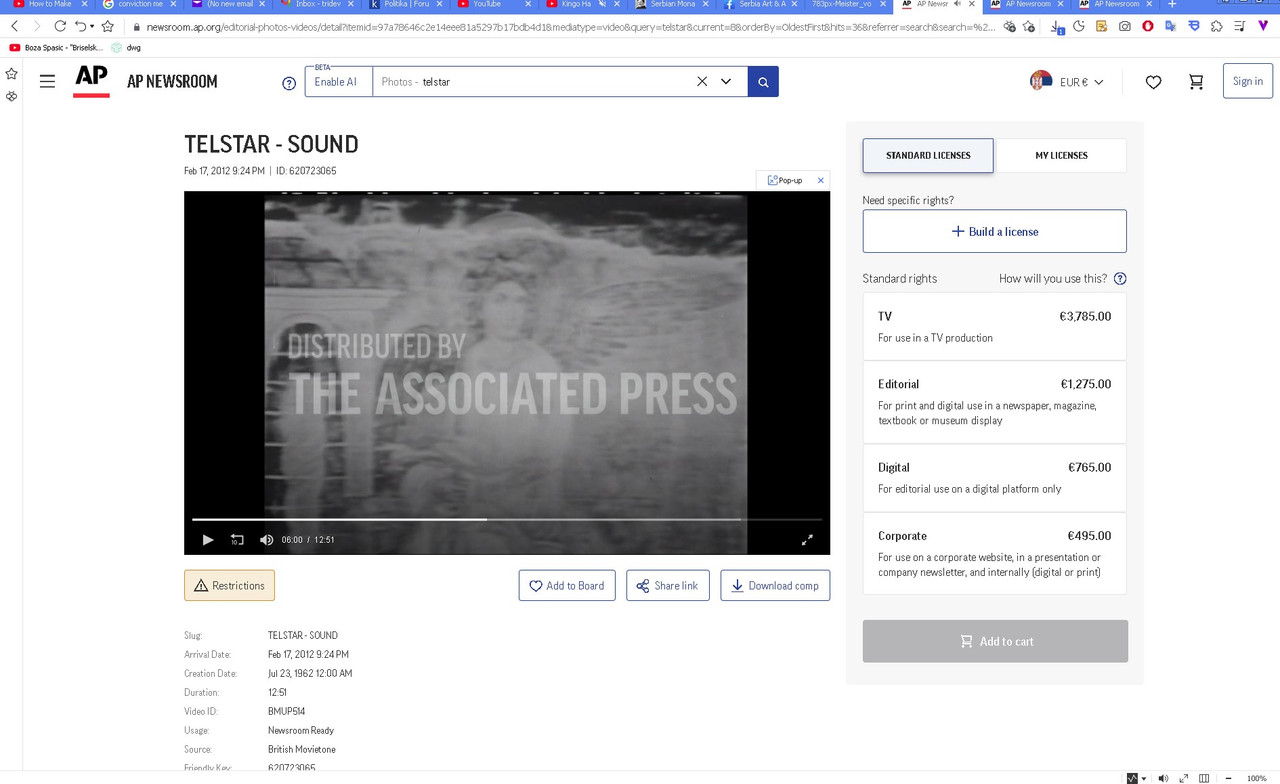Screen dimensions: 1280x784
Task: Open the help question mark beside Enable AI
Action: point(289,83)
